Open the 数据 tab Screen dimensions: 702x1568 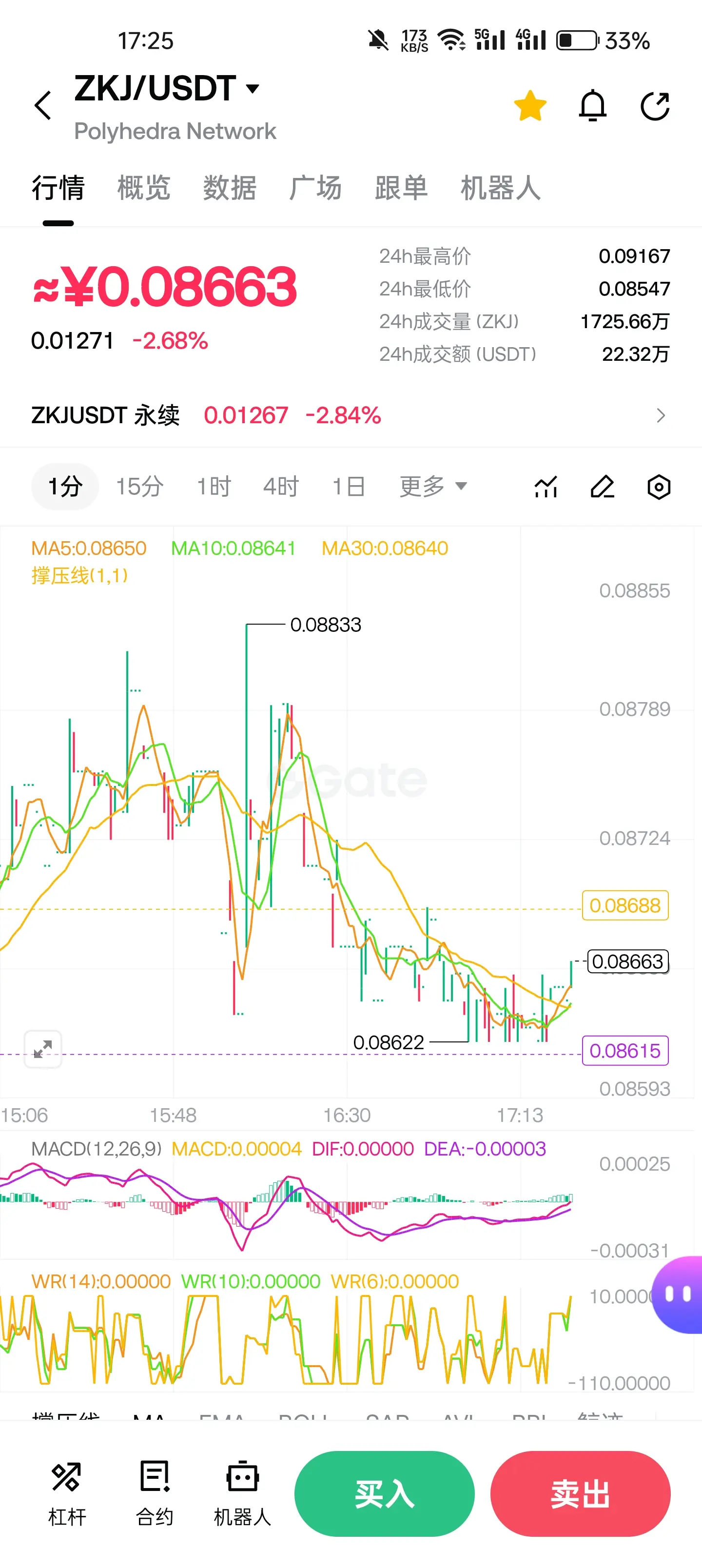(x=230, y=188)
